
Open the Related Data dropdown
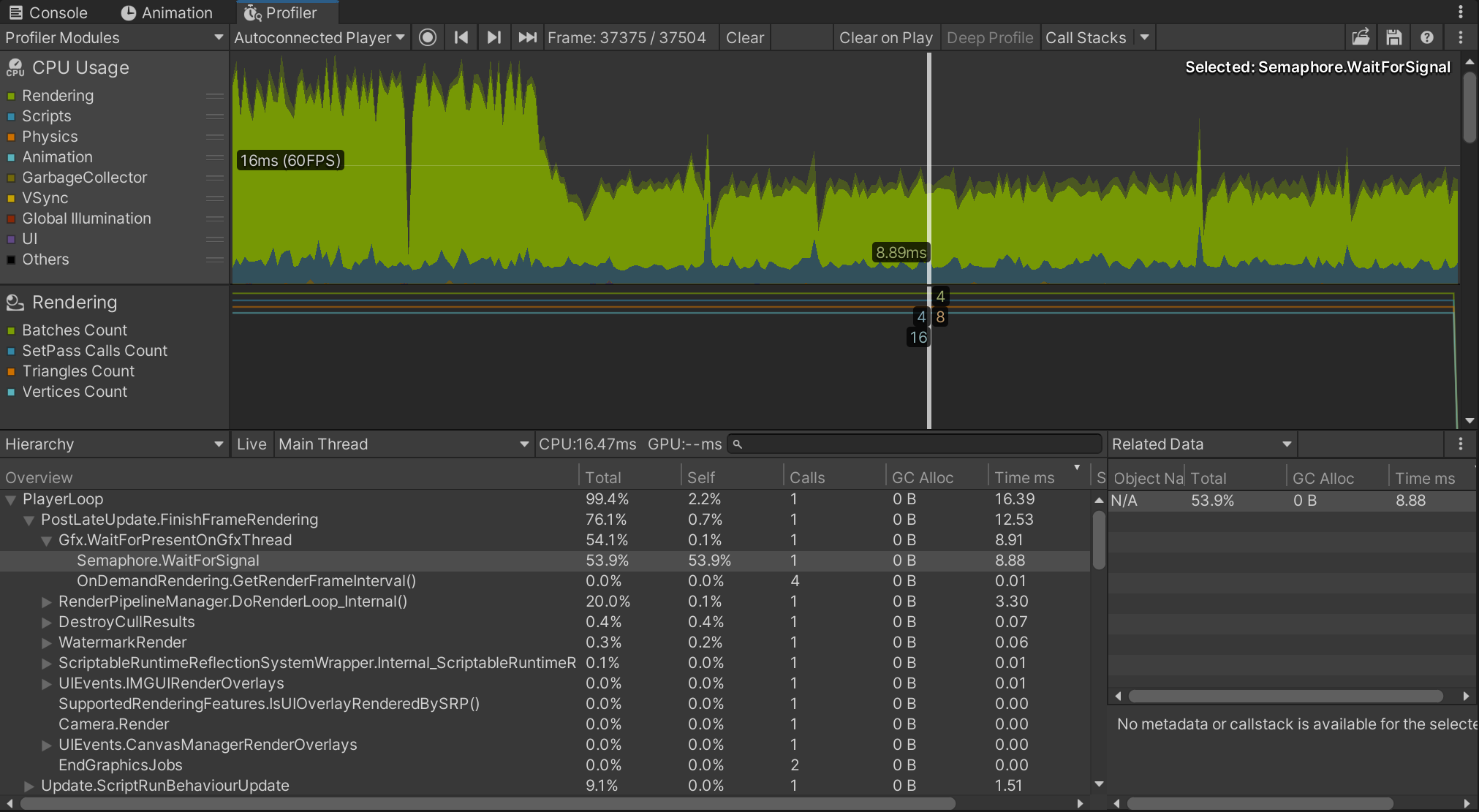pyautogui.click(x=1202, y=444)
